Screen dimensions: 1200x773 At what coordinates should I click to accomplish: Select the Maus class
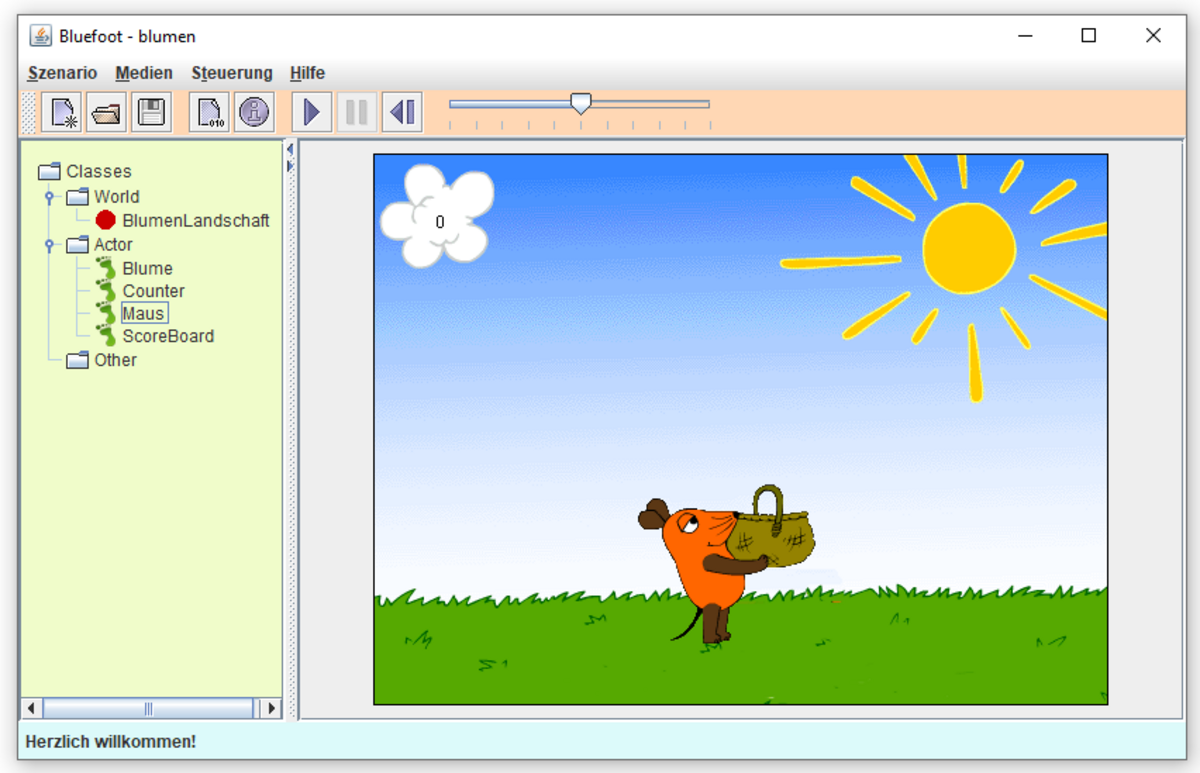point(144,313)
